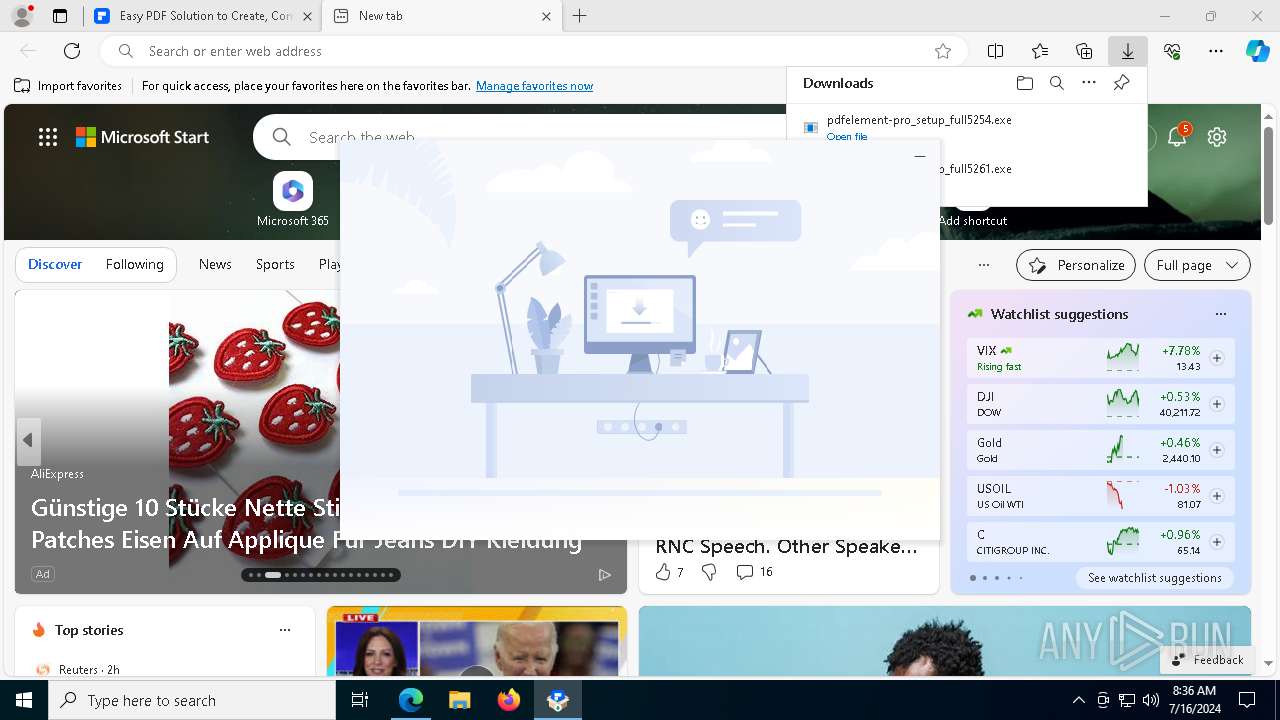Open Microsoft 365 shortcut tile

coord(292,200)
